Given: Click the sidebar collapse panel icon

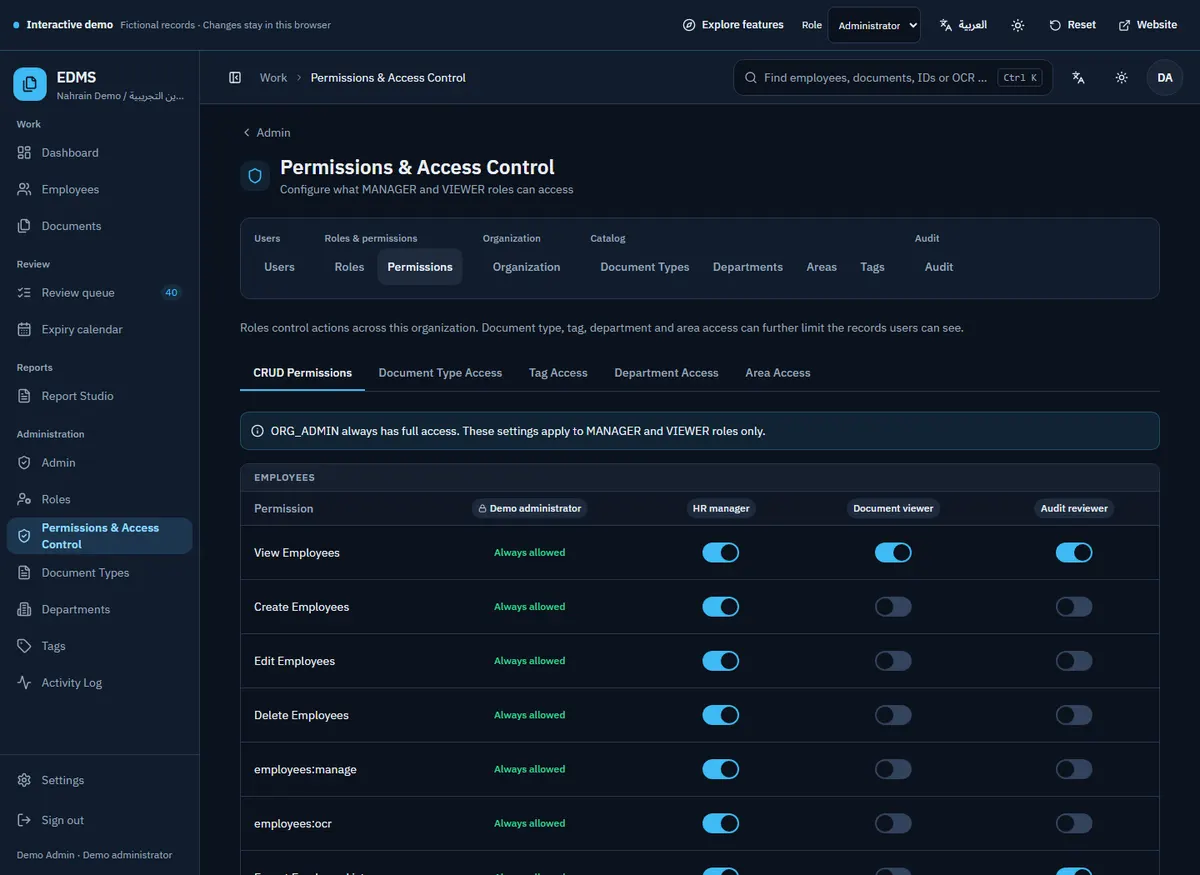Looking at the screenshot, I should 235,78.
